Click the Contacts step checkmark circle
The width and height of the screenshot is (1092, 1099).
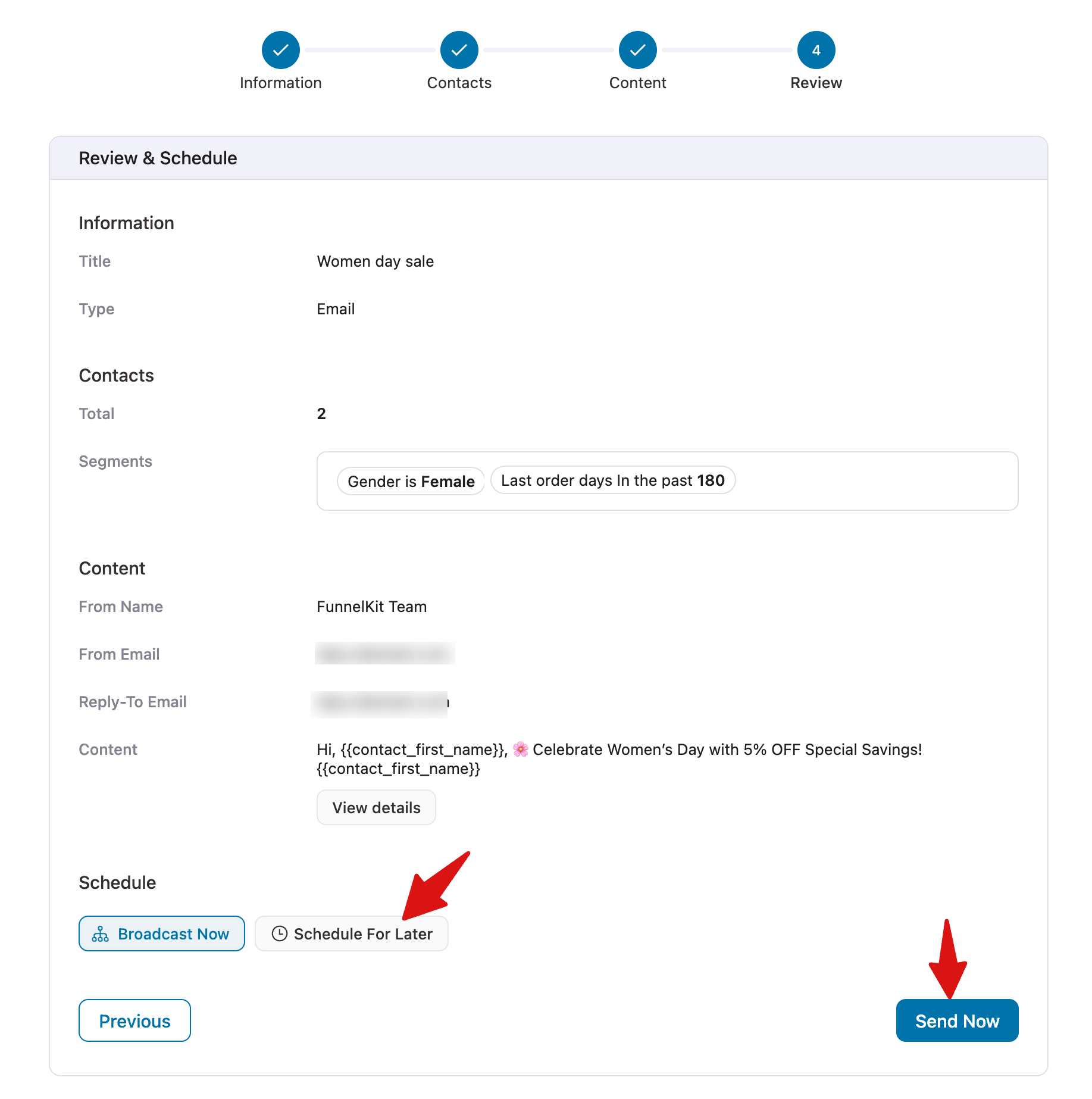(459, 50)
